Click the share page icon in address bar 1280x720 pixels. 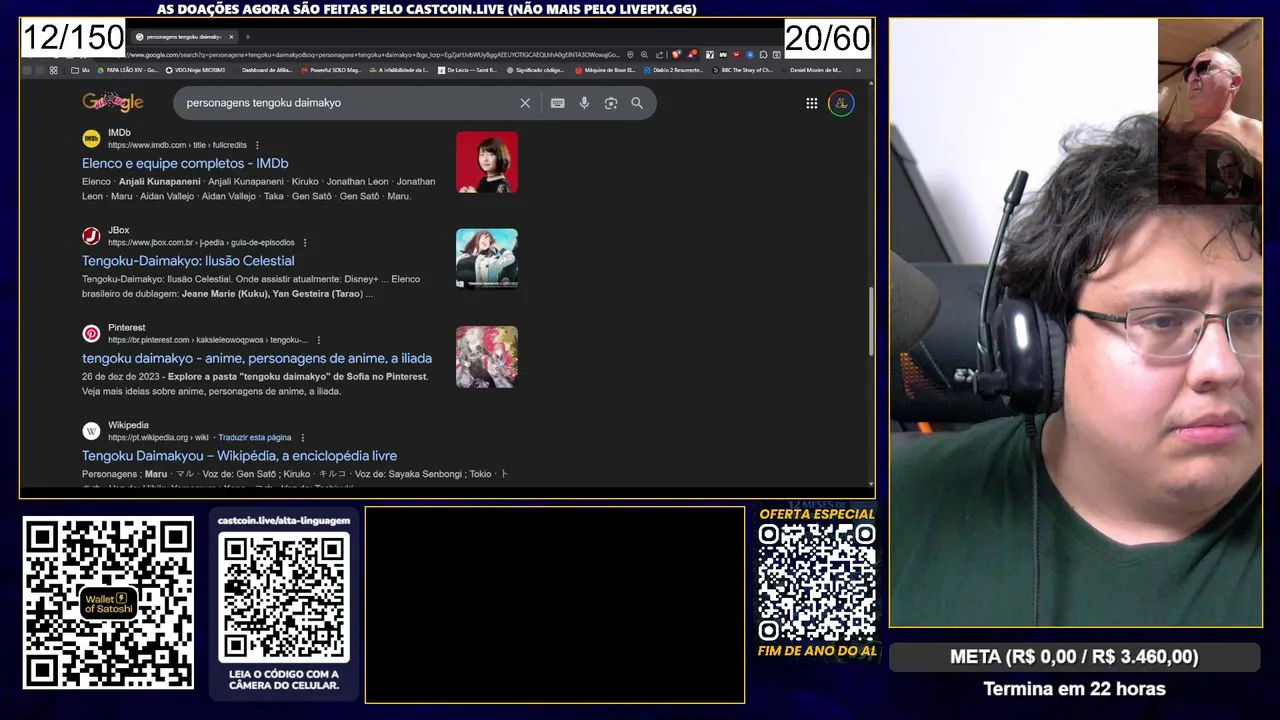pos(659,55)
